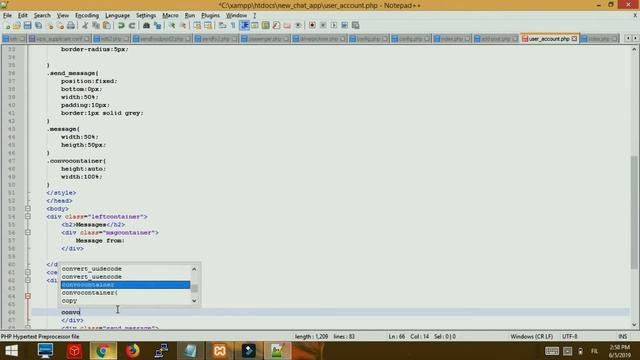
Task: Toggle Word Wrap in the toolbar
Action: (222, 26)
